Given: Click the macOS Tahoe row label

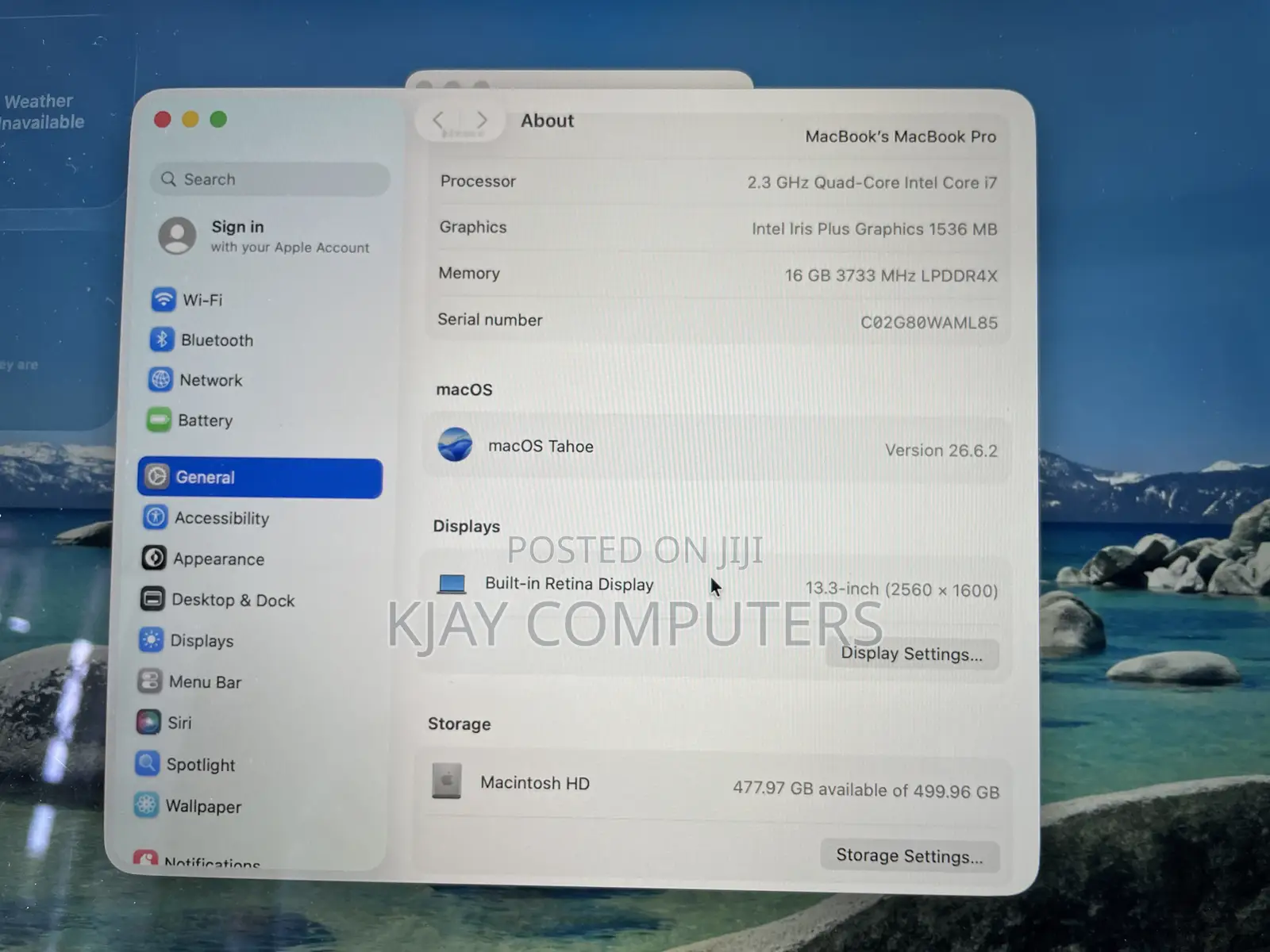Looking at the screenshot, I should coord(541,446).
